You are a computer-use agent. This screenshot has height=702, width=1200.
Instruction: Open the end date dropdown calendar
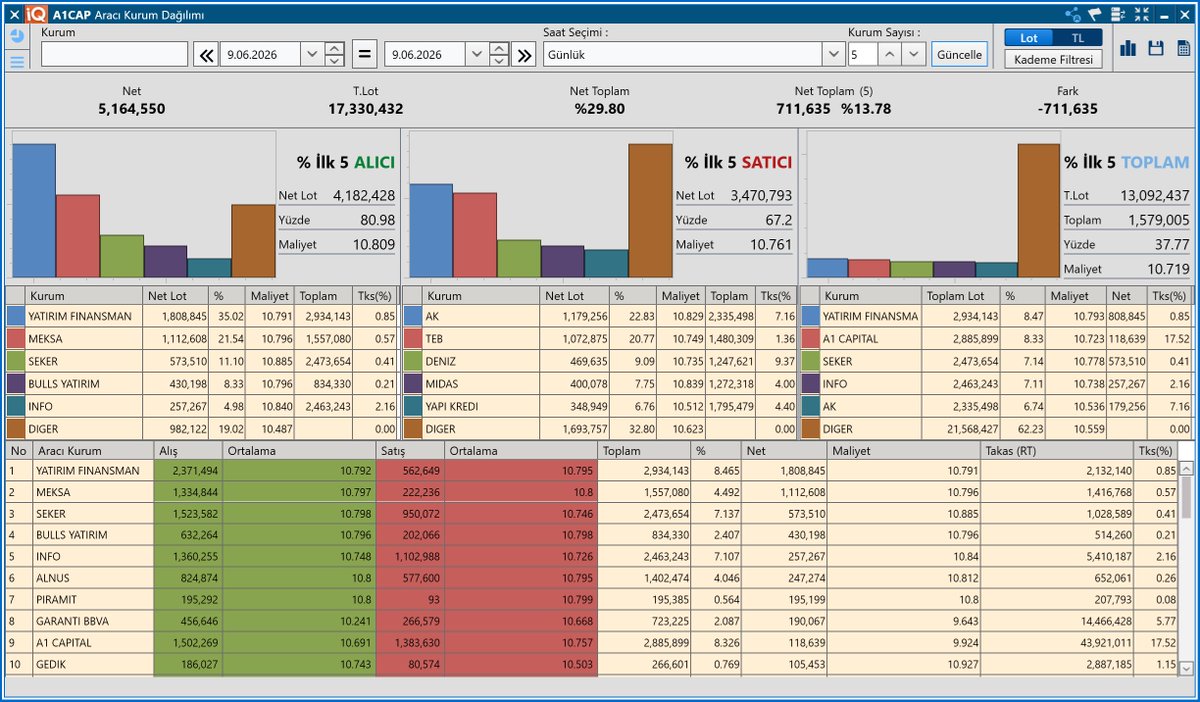[x=476, y=55]
